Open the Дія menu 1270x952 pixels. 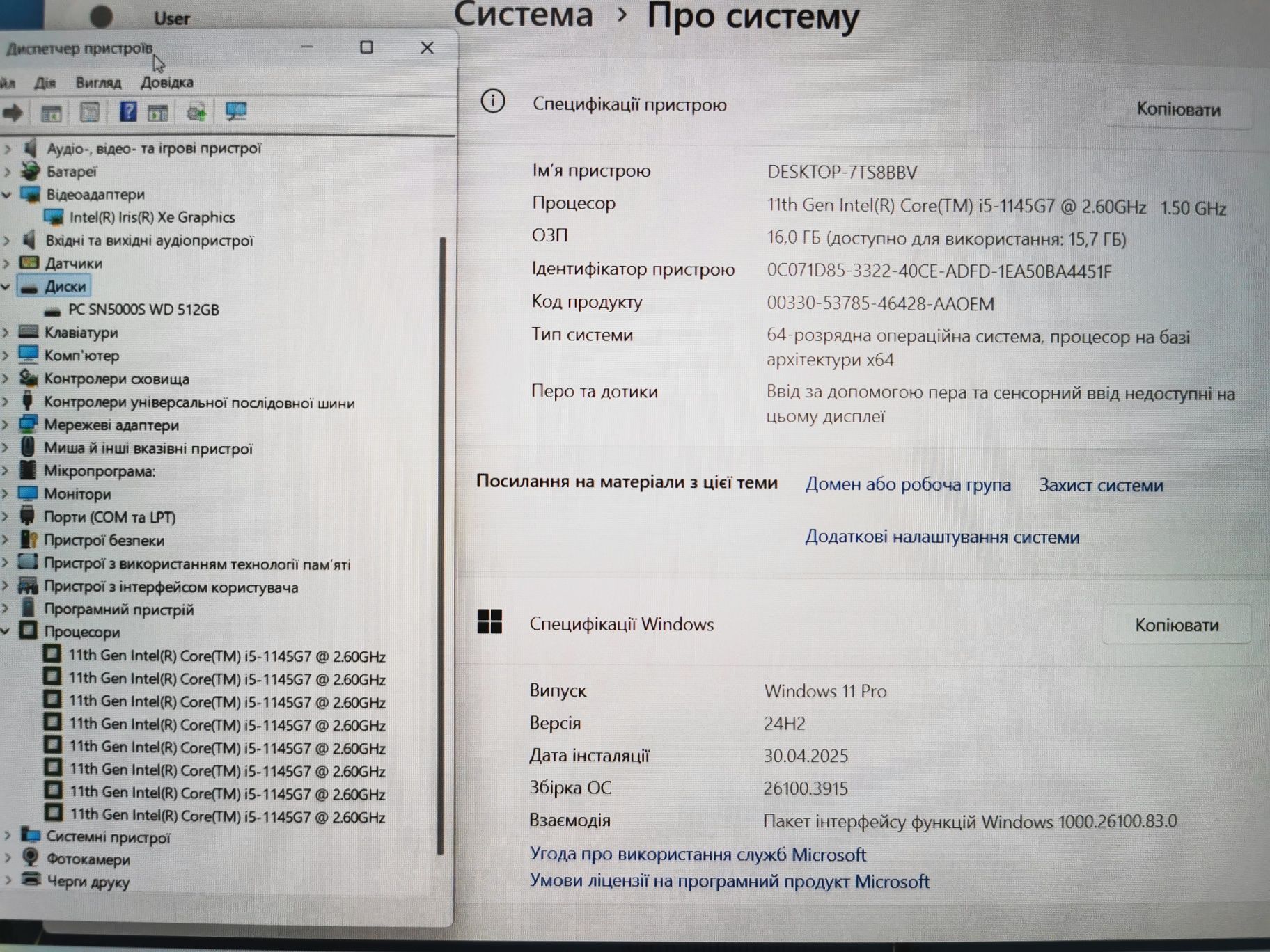tap(45, 83)
